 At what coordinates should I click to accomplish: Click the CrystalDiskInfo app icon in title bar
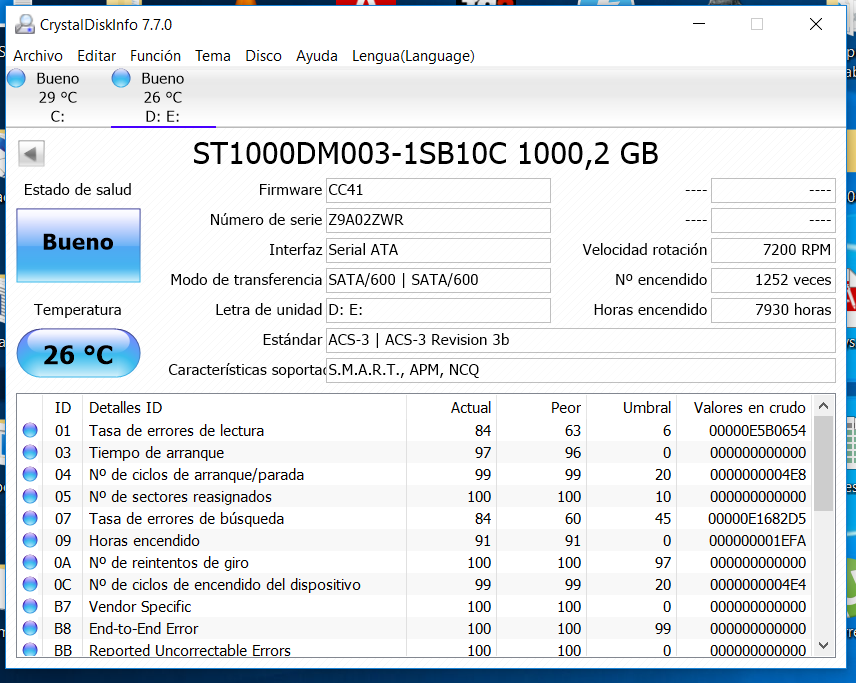click(x=24, y=25)
